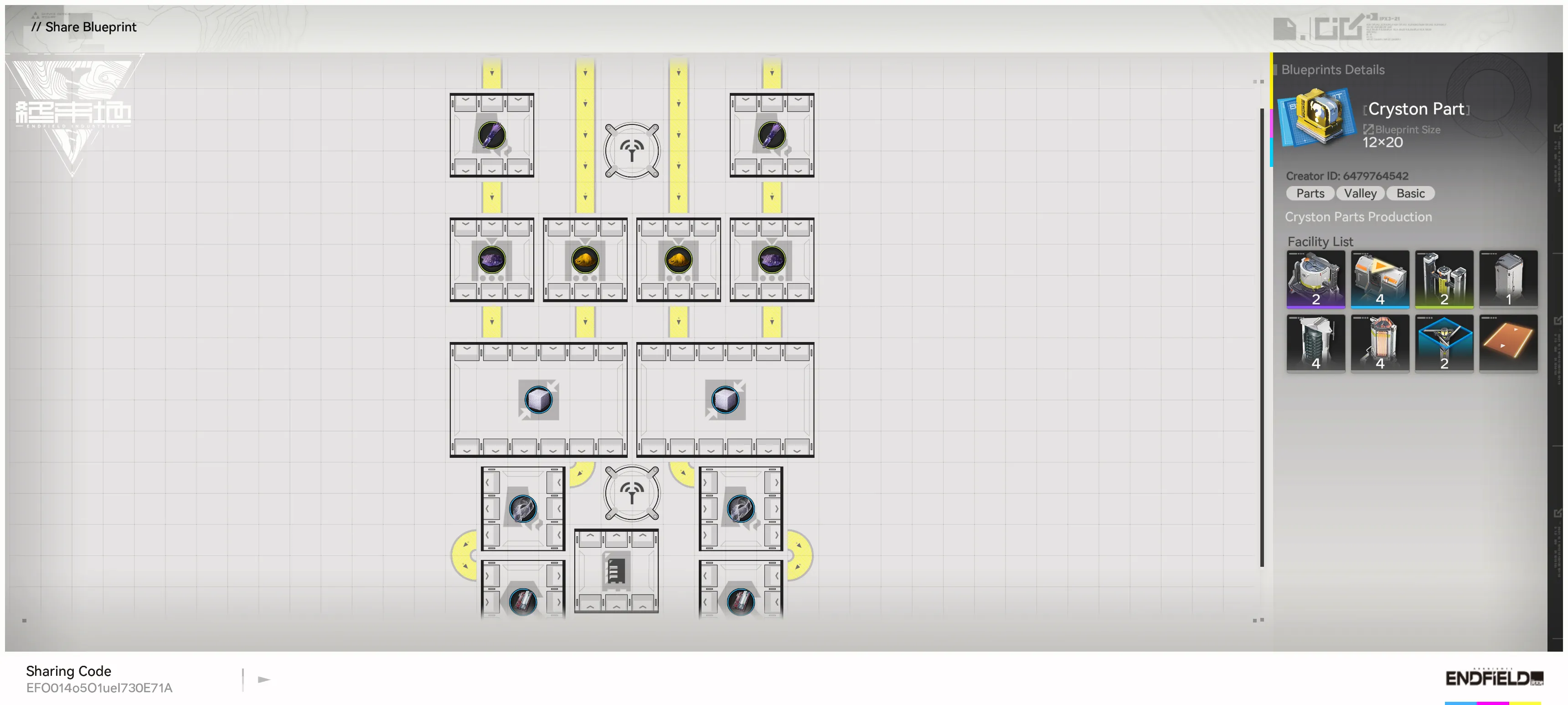Select the left white cube assembler facility
This screenshot has width=1568, height=705.
538,400
